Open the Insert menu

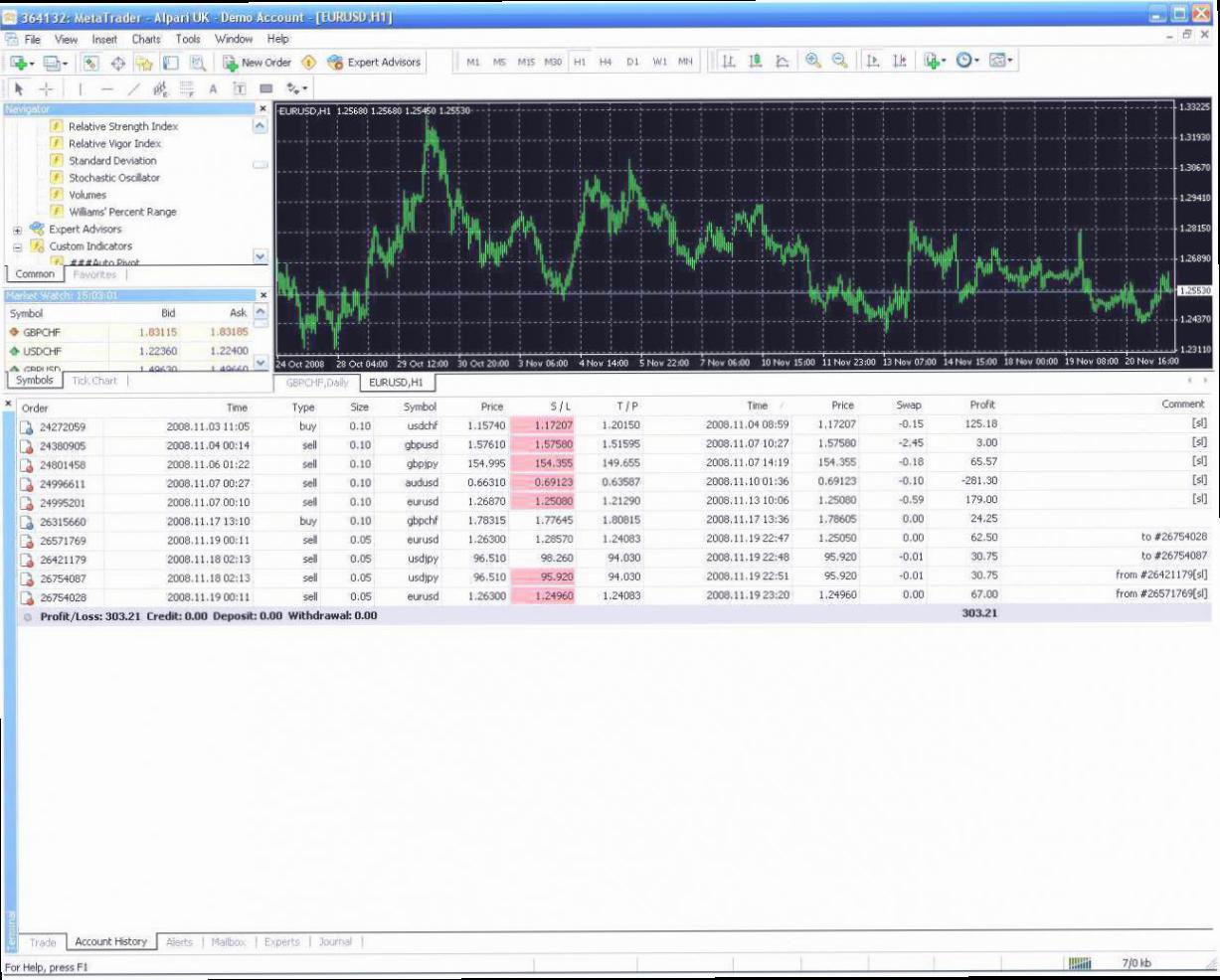coord(104,40)
